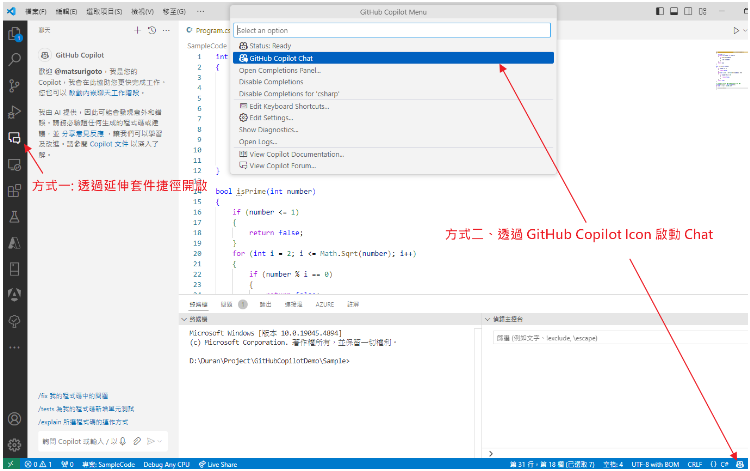Screen dimensions: 750x471
Task: Choose Disable Completions option
Action: point(393,82)
